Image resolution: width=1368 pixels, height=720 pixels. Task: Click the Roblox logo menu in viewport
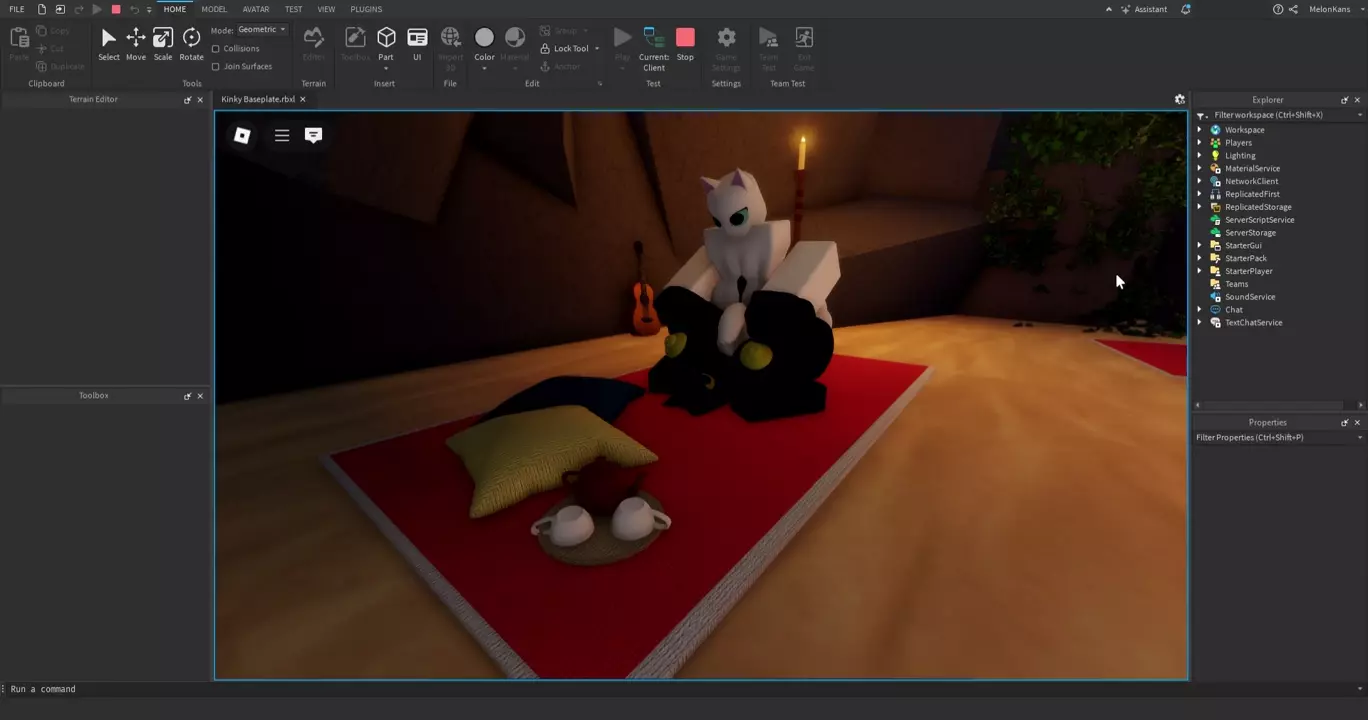[x=242, y=135]
